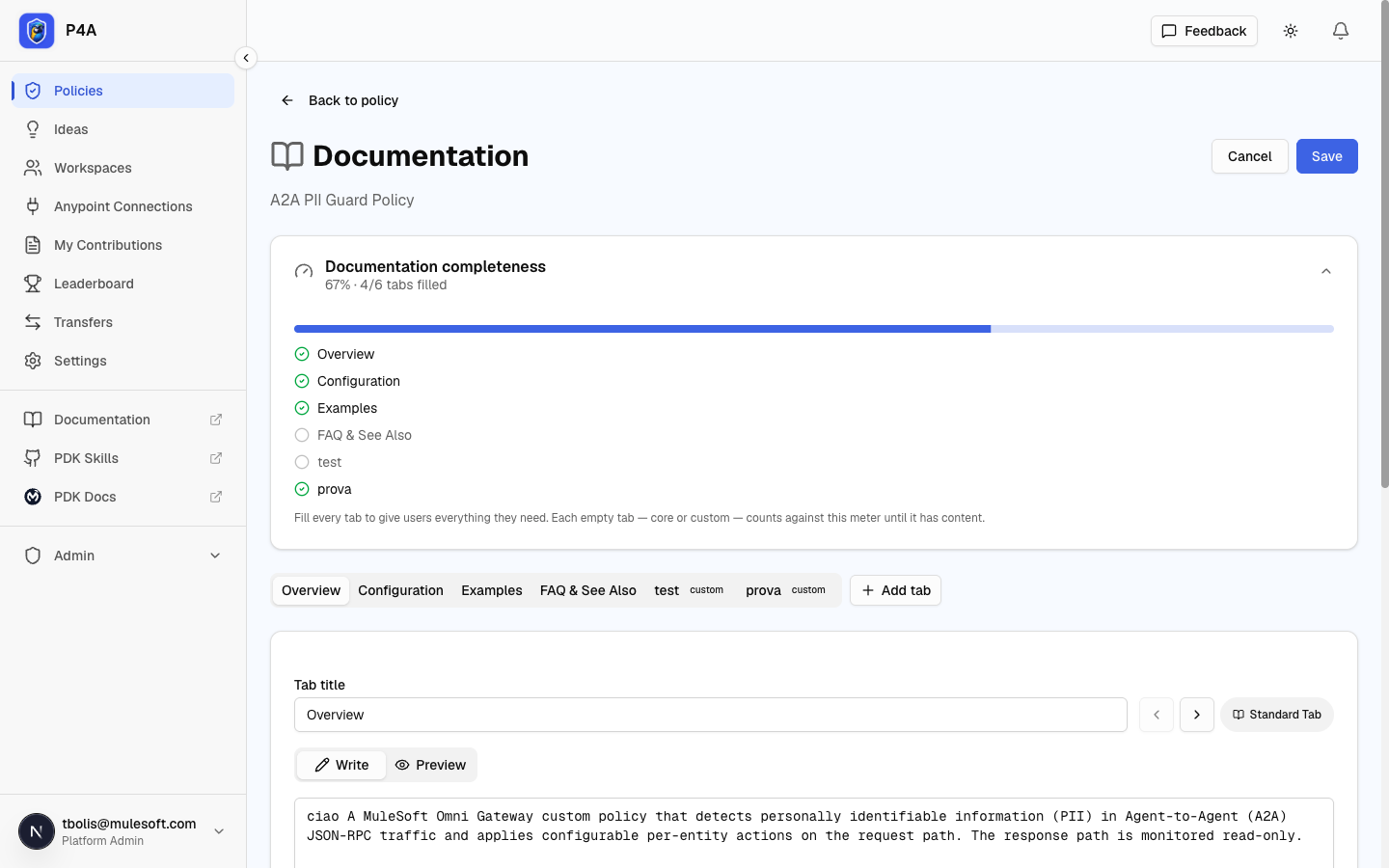Click external link icon next to Documentation
The image size is (1389, 868).
(x=216, y=420)
